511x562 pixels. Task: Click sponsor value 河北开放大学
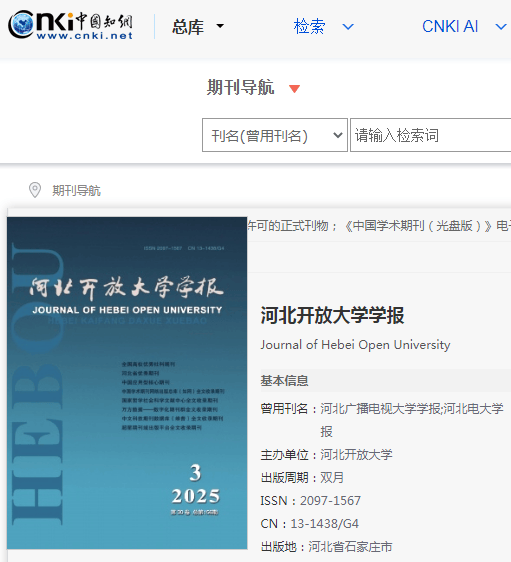[356, 454]
